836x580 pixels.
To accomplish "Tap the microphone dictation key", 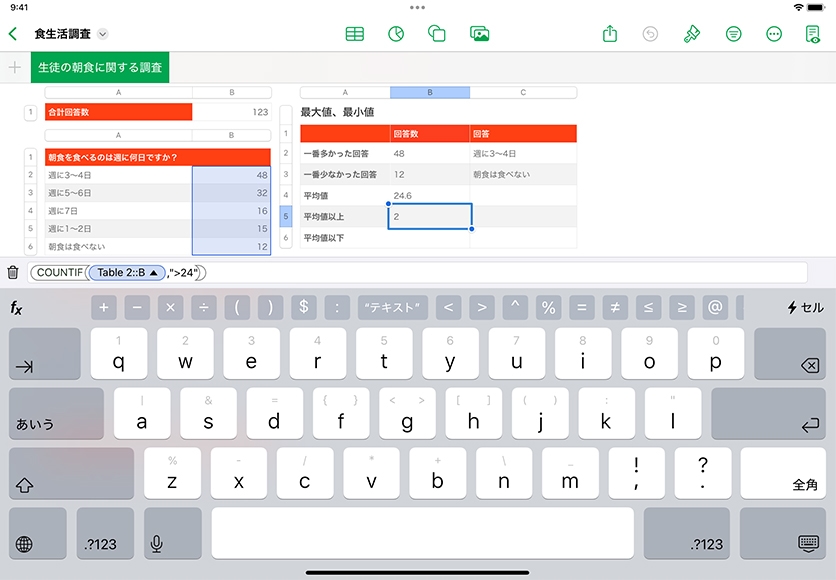I will coord(157,543).
